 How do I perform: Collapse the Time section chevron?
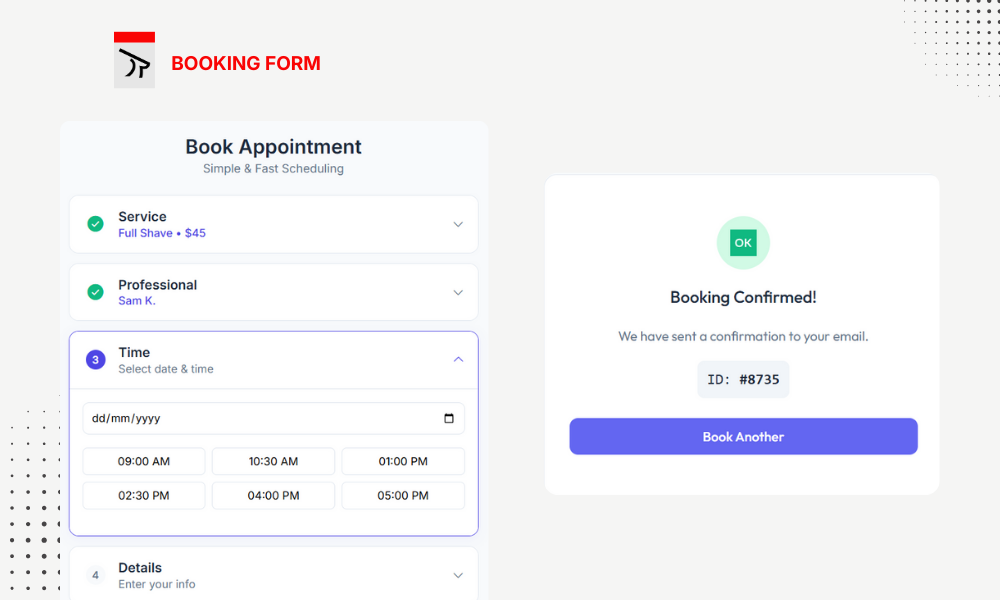(458, 359)
